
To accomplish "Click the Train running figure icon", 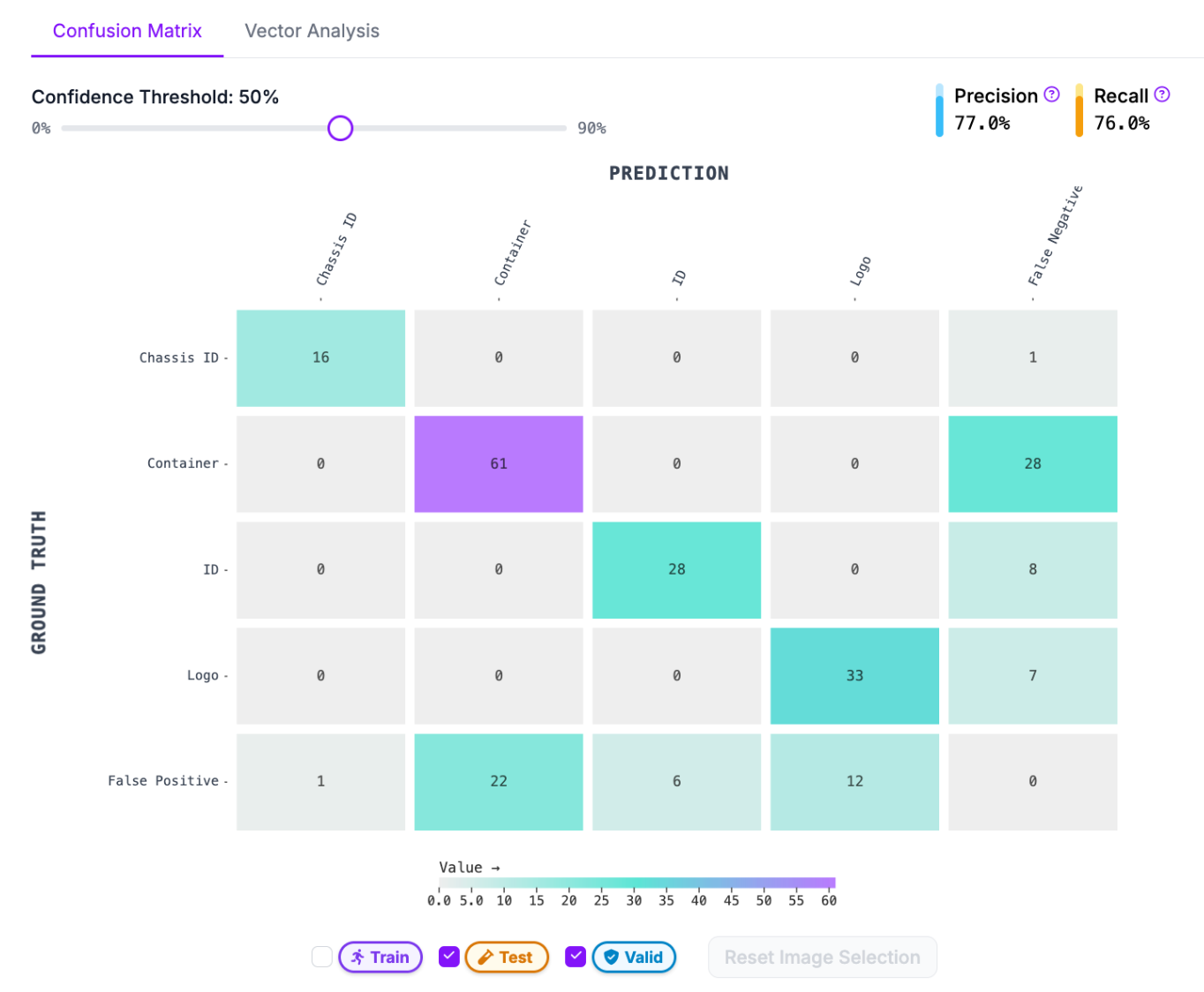I will (357, 958).
